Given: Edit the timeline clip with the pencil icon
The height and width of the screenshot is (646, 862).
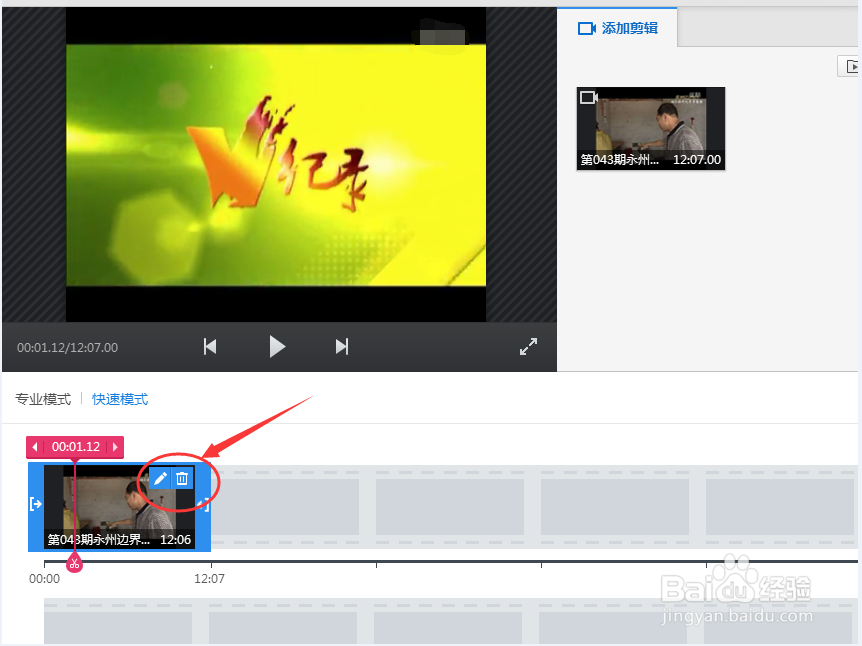Looking at the screenshot, I should pyautogui.click(x=160, y=479).
